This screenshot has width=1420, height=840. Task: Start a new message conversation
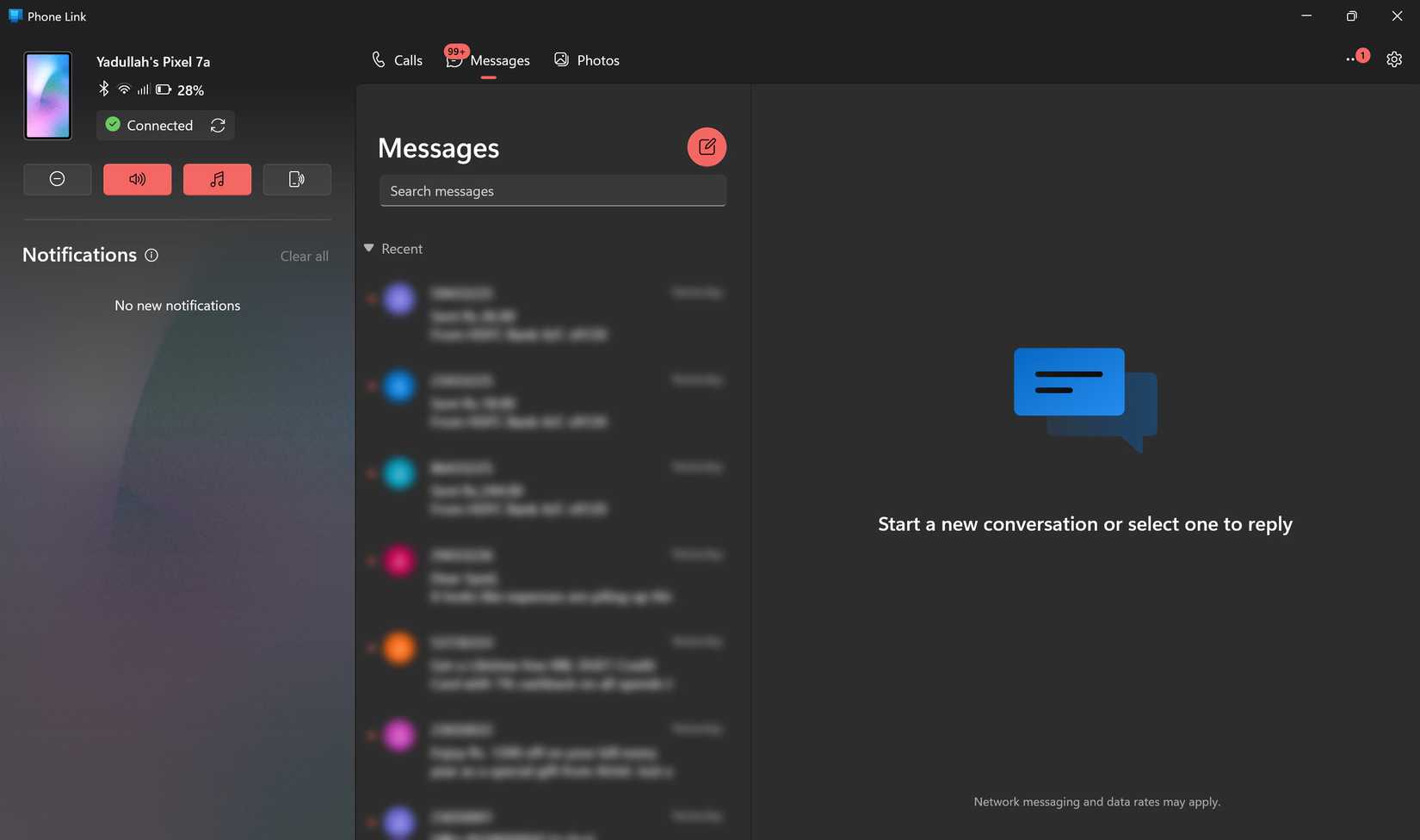click(706, 146)
